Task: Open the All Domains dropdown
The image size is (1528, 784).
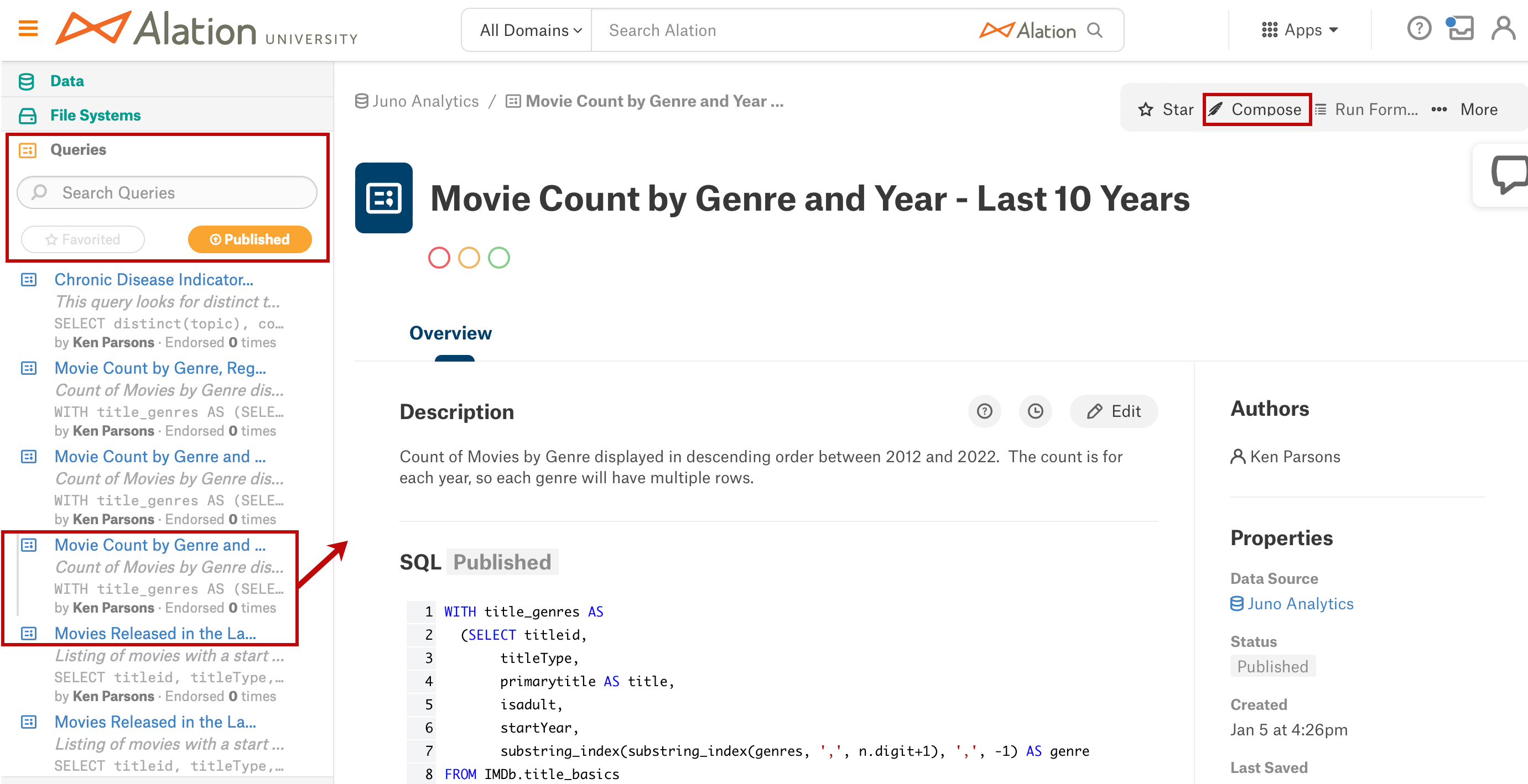Action: tap(531, 30)
